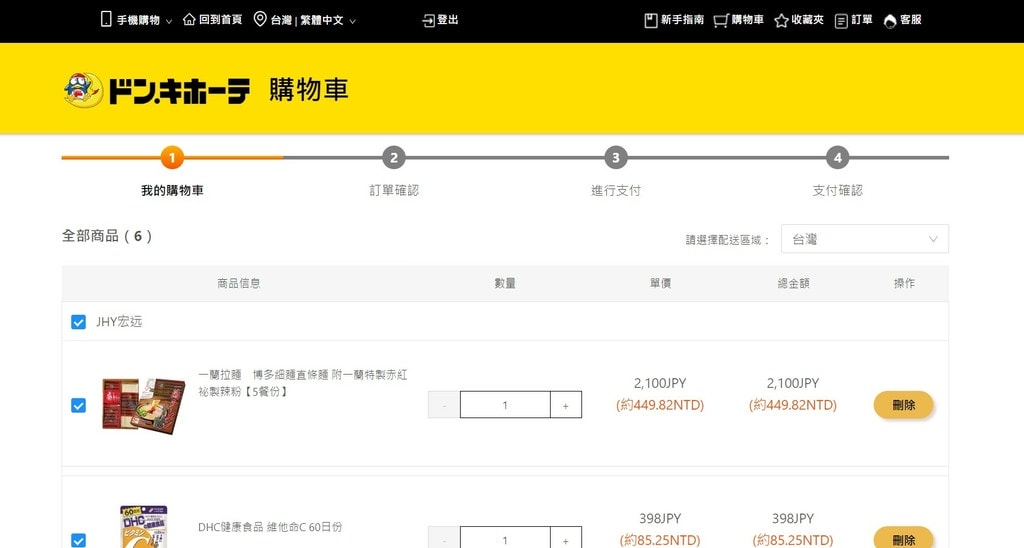This screenshot has width=1024, height=548.
Task: Click the Don Quijote penguin mascot logo
Action: (x=84, y=90)
